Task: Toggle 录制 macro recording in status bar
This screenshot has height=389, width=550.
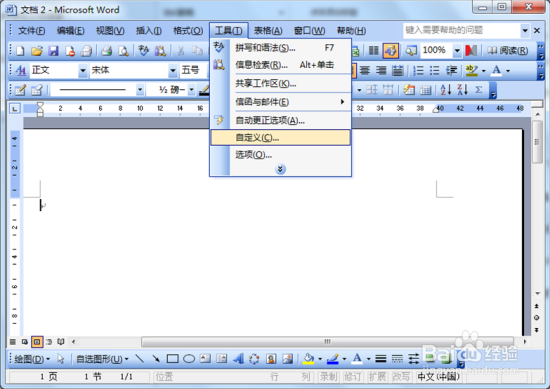Action: click(328, 377)
